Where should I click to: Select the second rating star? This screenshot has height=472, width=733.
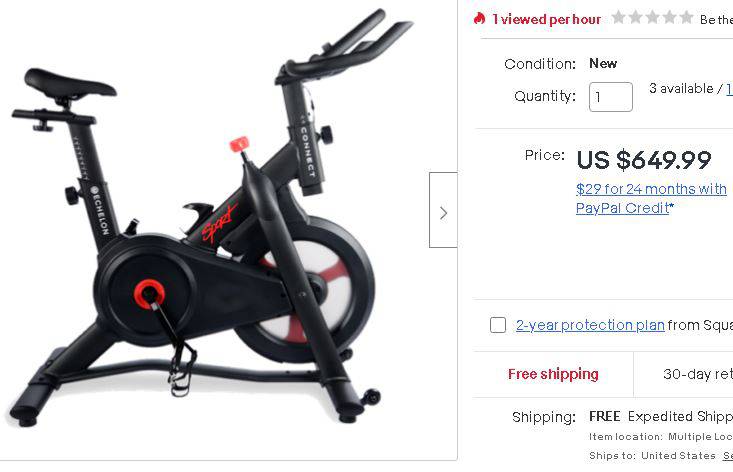point(635,17)
